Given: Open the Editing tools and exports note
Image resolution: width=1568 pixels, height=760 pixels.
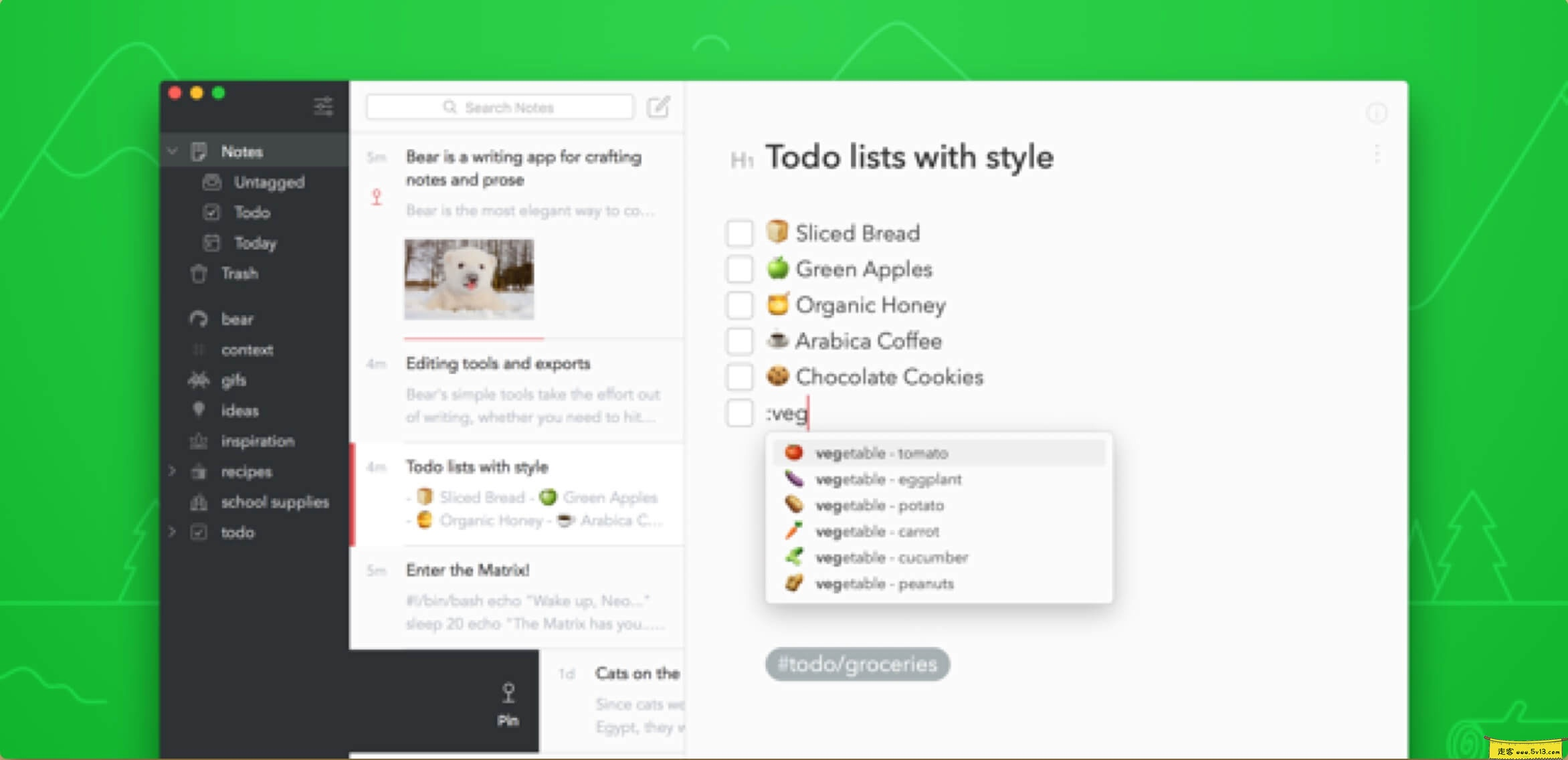Looking at the screenshot, I should pyautogui.click(x=498, y=364).
